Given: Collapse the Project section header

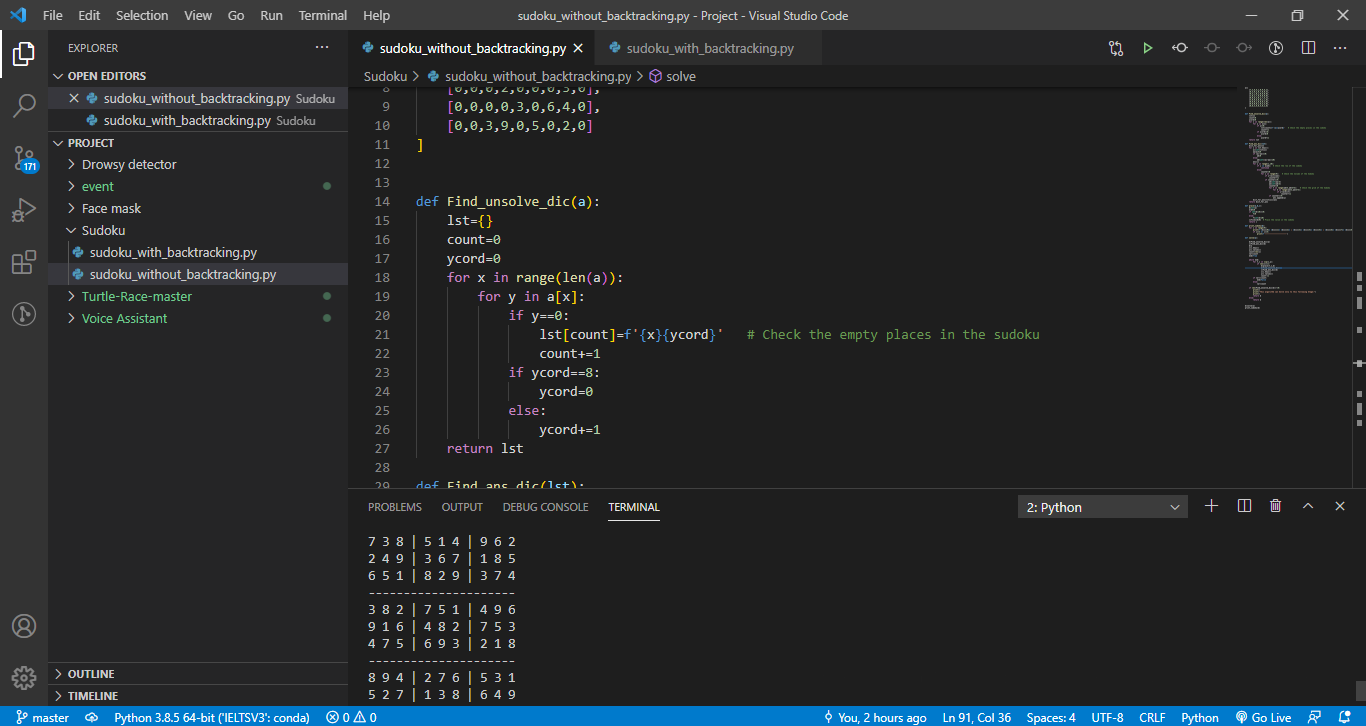Looking at the screenshot, I should [198, 143].
